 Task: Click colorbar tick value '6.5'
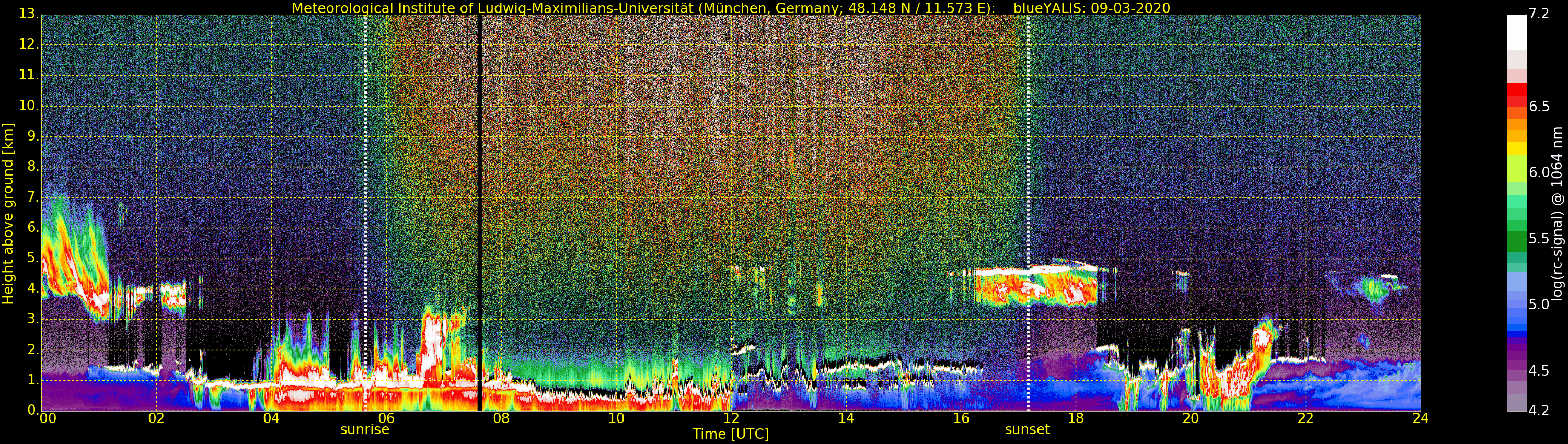[x=1539, y=107]
